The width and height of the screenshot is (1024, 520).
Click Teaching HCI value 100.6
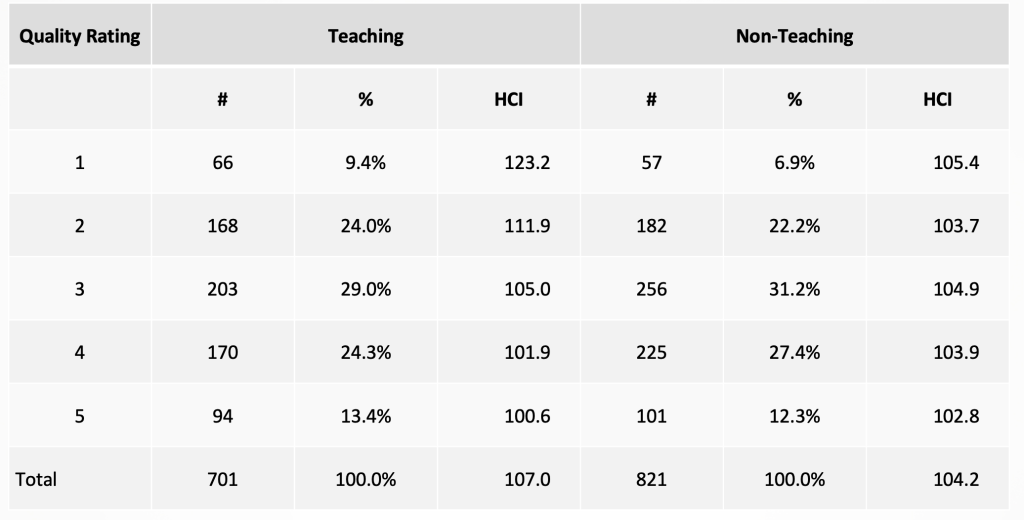coord(509,415)
